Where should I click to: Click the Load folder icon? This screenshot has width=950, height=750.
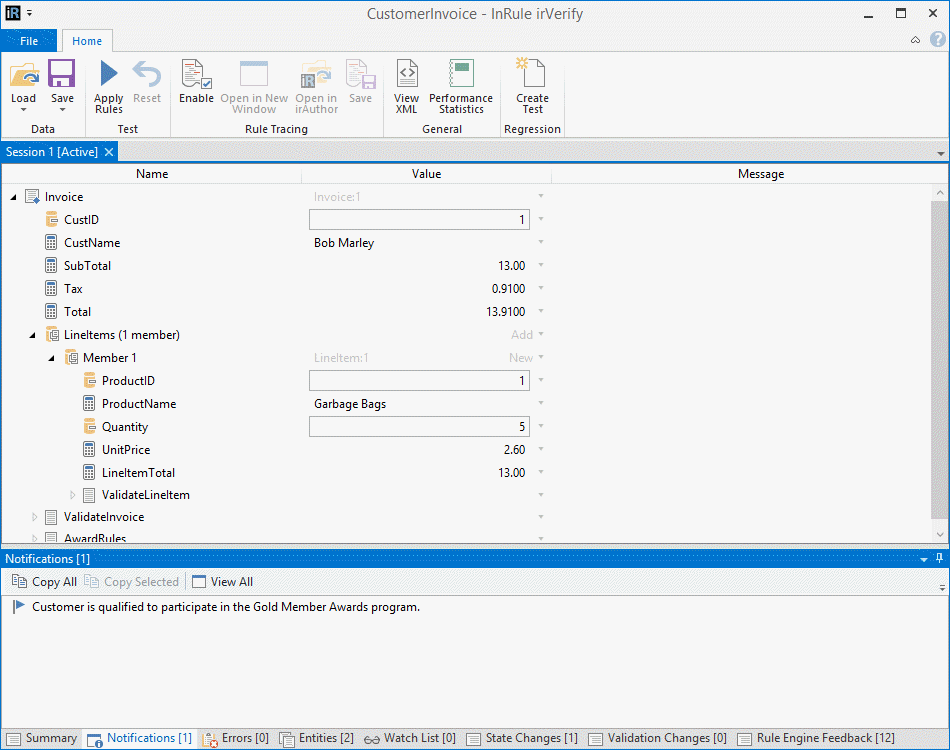pos(23,74)
